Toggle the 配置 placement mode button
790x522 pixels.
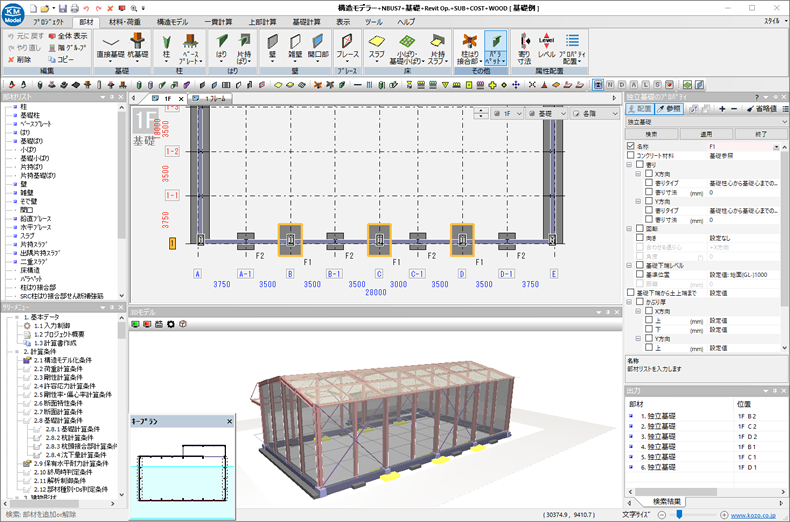coord(640,109)
